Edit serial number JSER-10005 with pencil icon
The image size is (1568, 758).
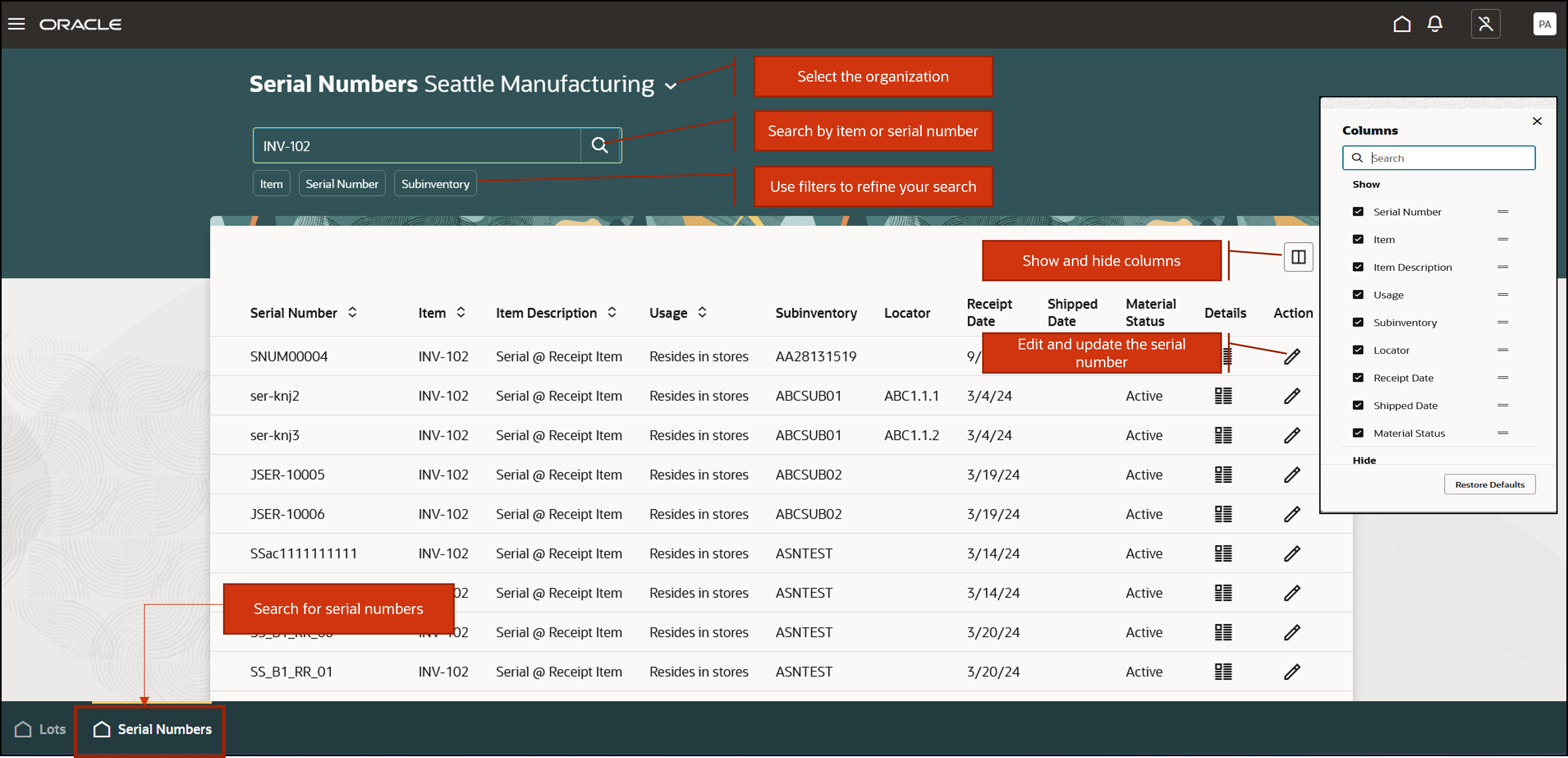1292,475
